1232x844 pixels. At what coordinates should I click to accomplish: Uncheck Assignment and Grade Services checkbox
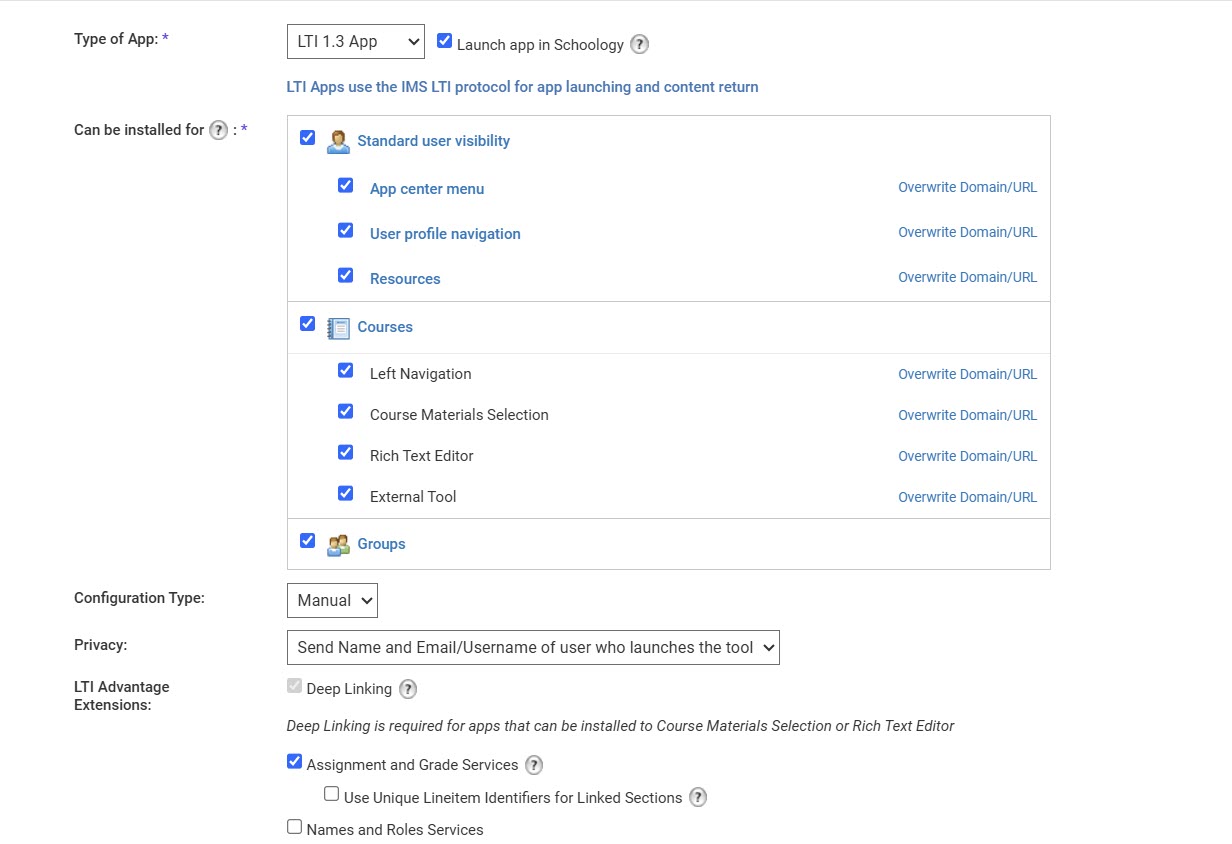294,761
